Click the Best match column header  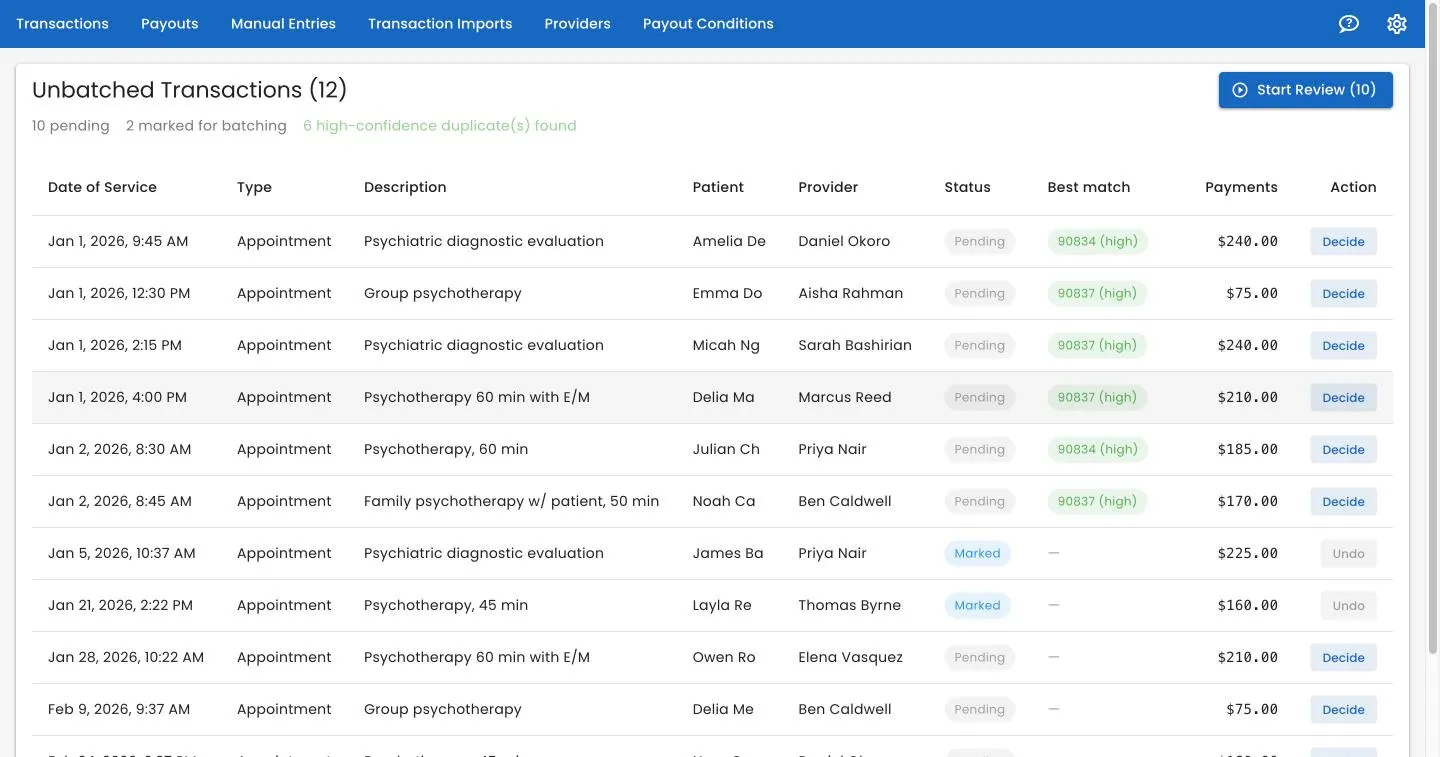tap(1089, 187)
